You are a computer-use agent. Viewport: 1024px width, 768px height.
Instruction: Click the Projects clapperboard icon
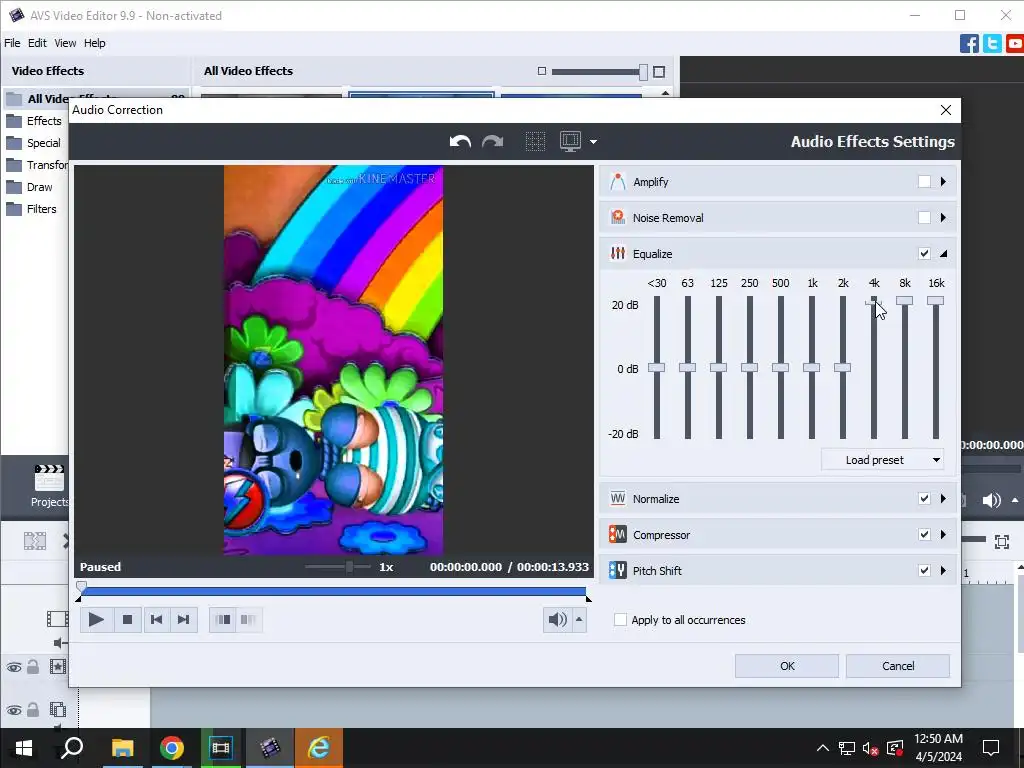tap(49, 477)
